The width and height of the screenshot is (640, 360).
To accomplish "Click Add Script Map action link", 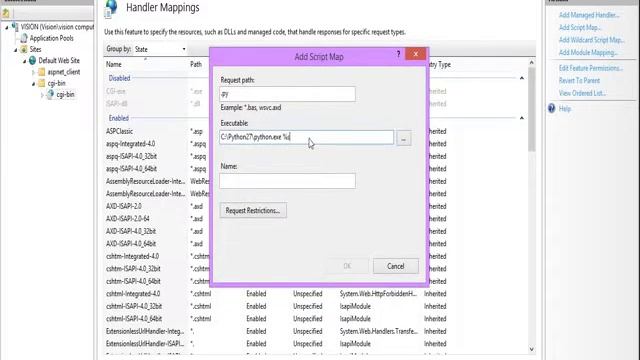I will click(x=580, y=27).
